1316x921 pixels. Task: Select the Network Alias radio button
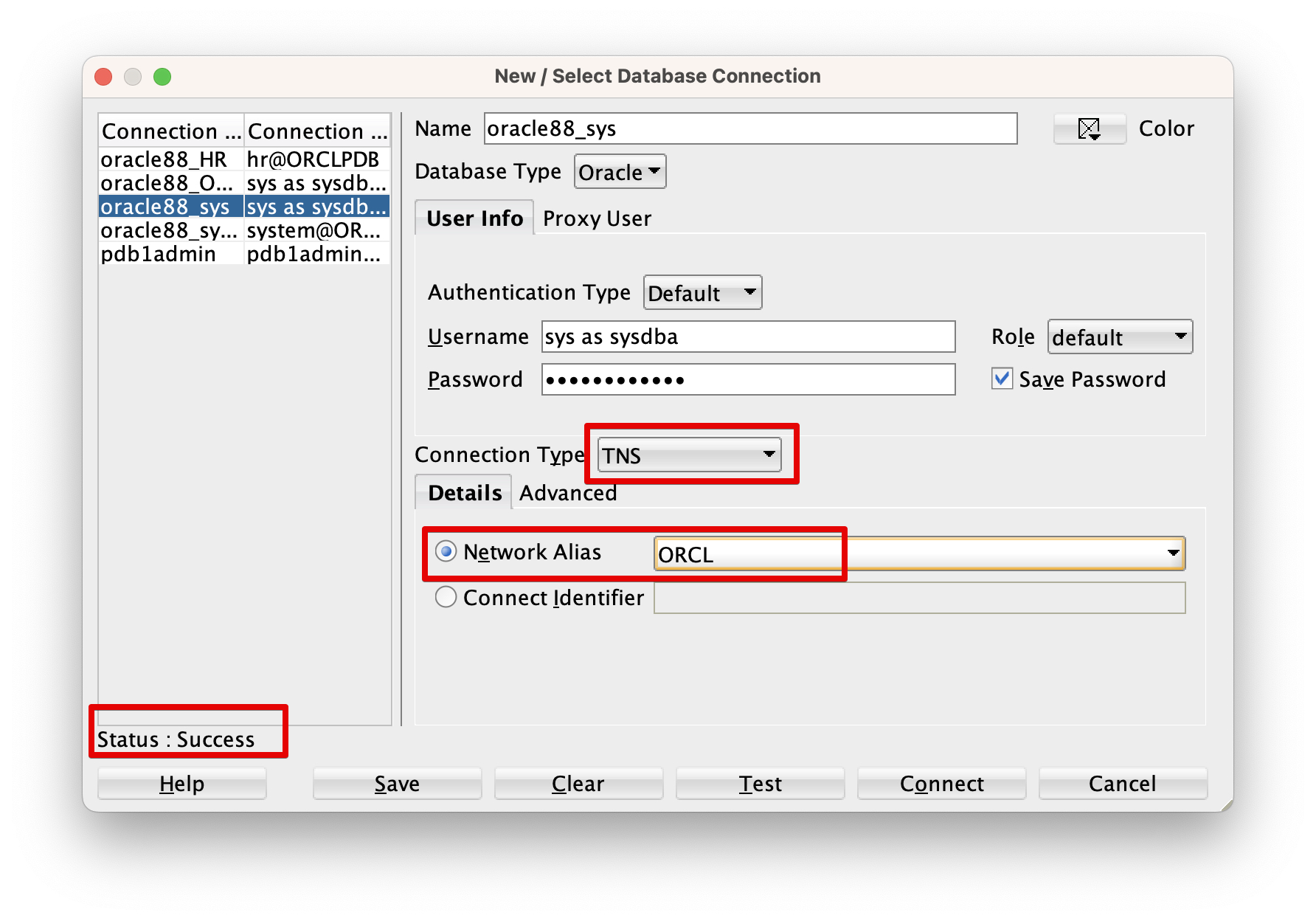pos(446,552)
